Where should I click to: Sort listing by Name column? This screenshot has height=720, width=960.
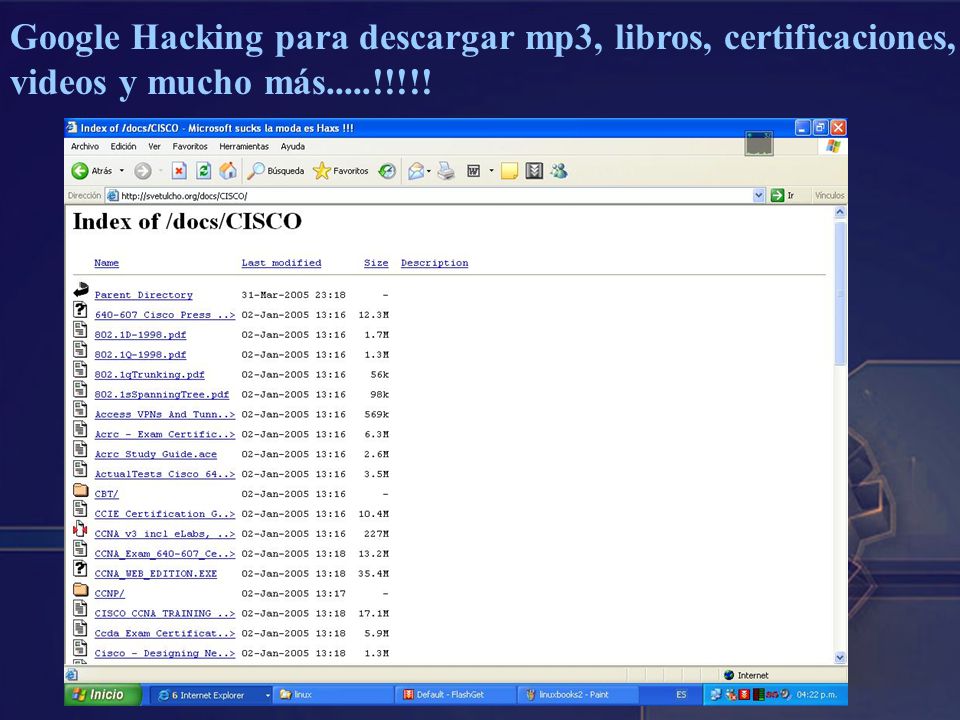click(x=107, y=263)
